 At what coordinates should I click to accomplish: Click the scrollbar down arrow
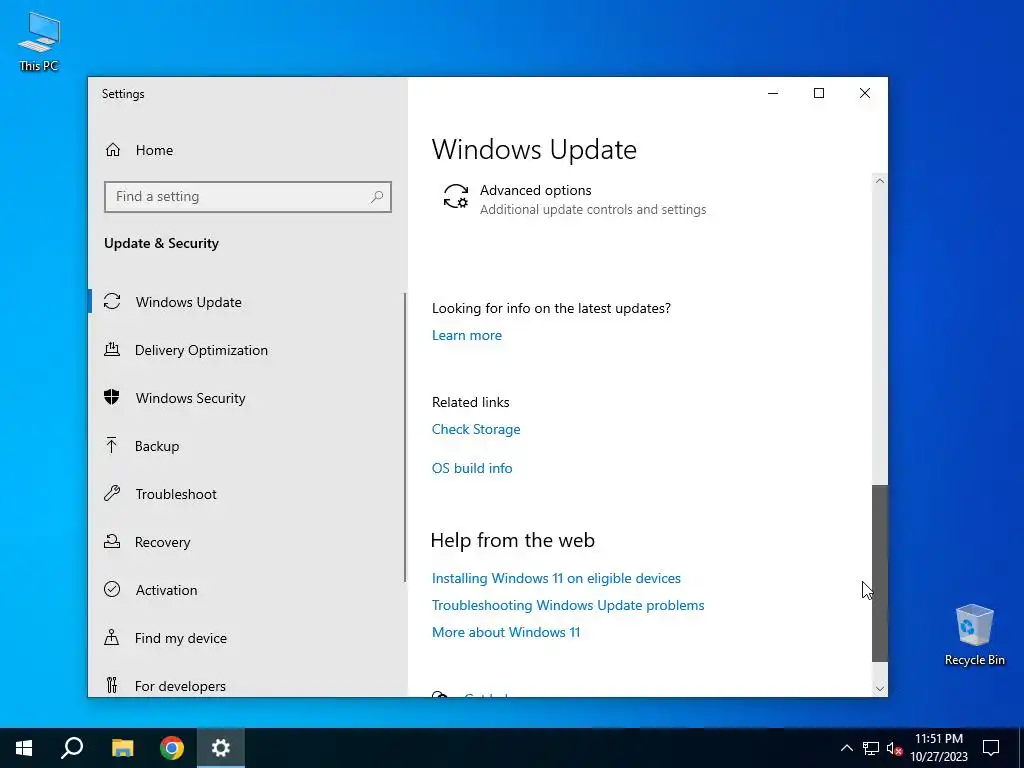click(x=880, y=689)
